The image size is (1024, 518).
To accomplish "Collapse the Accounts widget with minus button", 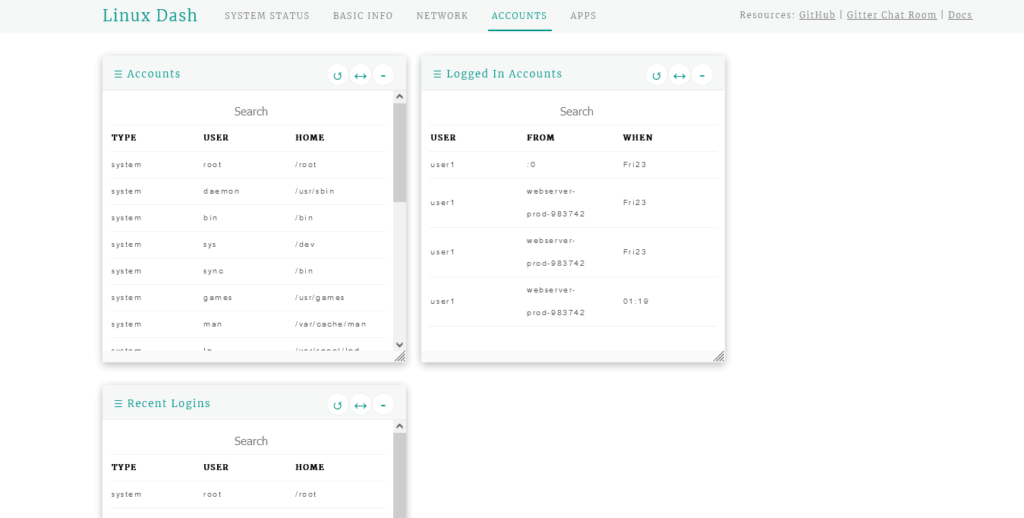I will tap(383, 75).
